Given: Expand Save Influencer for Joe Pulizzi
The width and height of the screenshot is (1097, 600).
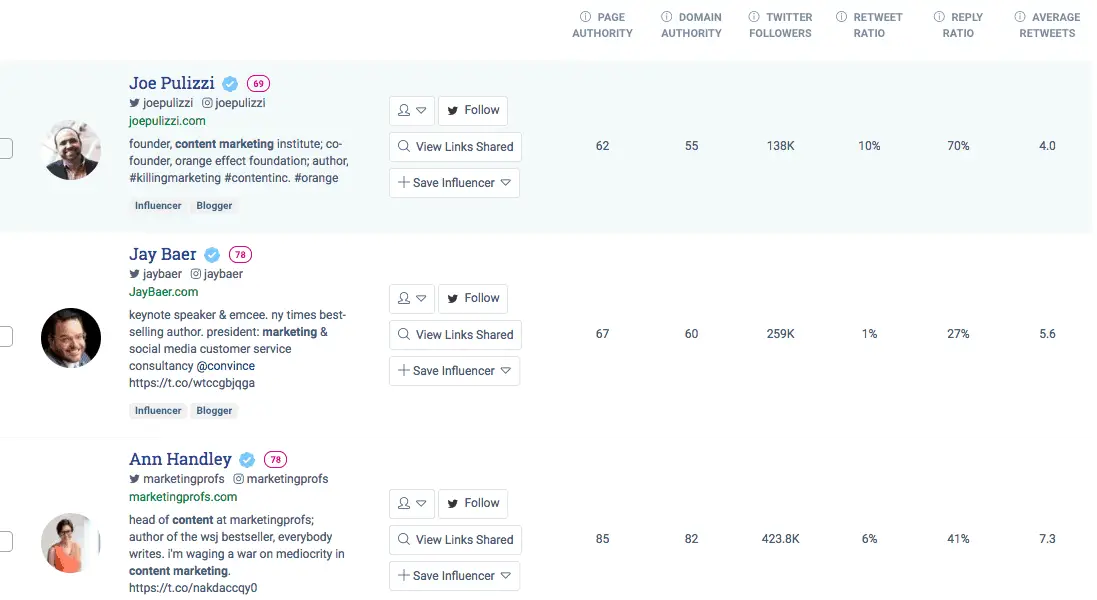Looking at the screenshot, I should [455, 183].
